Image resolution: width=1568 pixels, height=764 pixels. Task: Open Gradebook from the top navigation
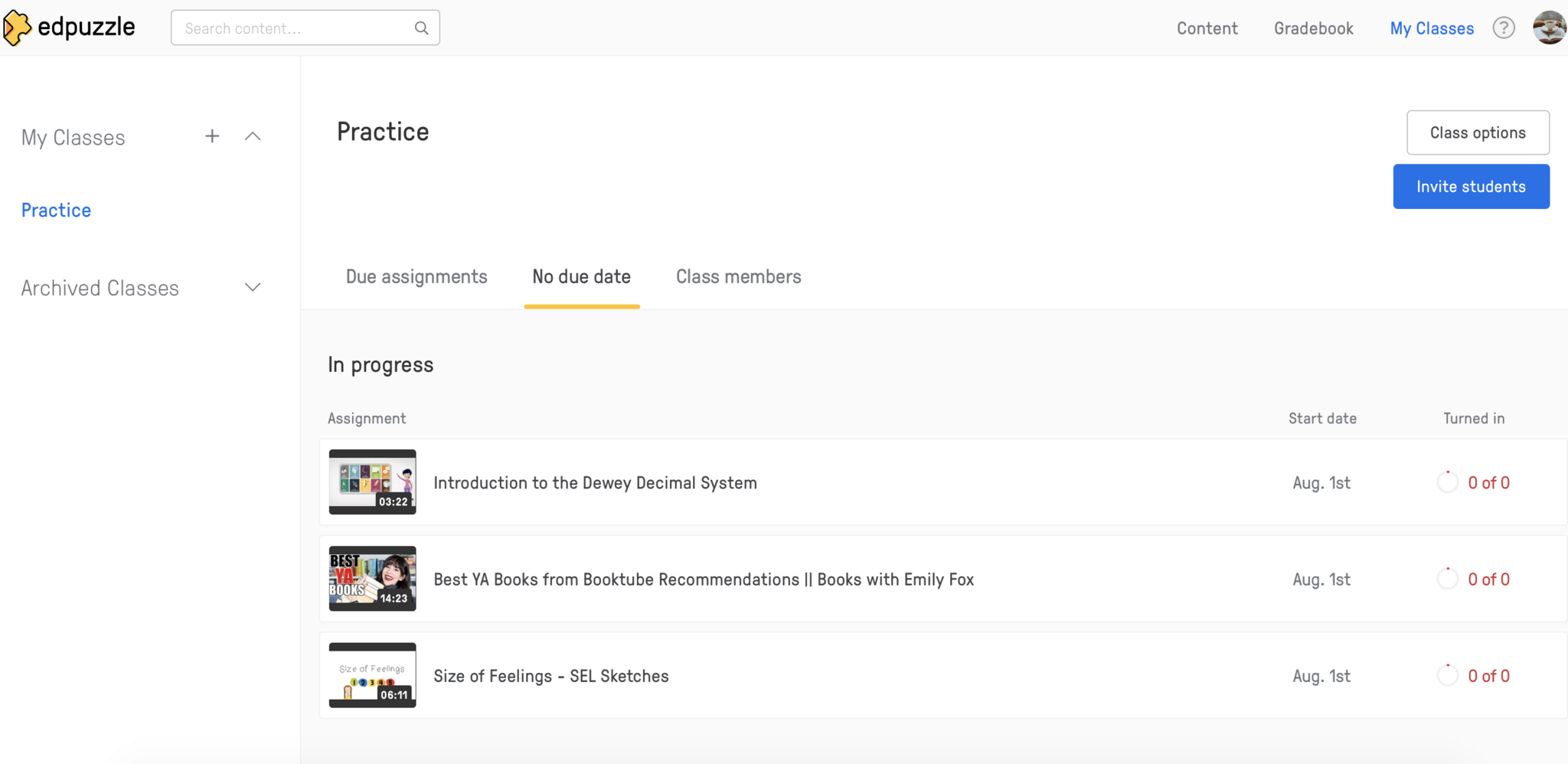(x=1313, y=28)
